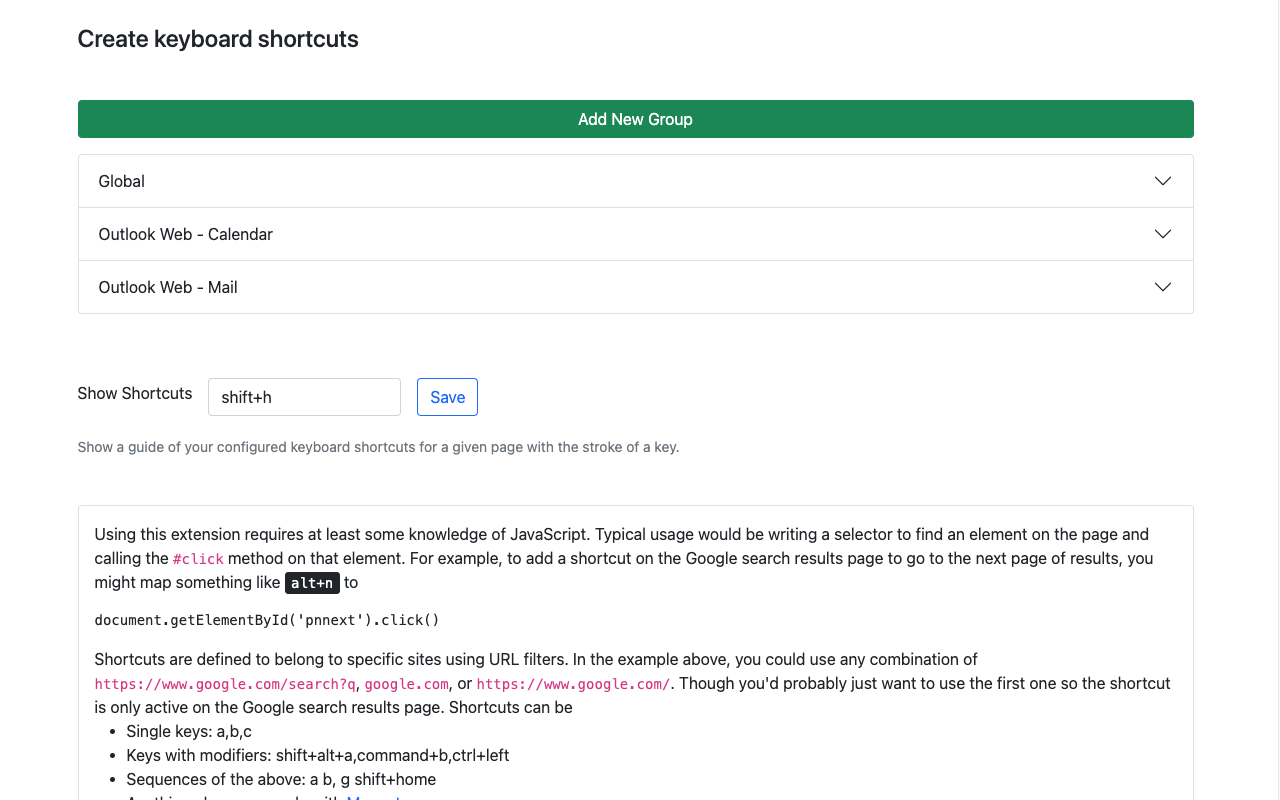Click the Create keyboard shortcuts heading
Viewport: 1280px width, 800px height.
click(218, 39)
